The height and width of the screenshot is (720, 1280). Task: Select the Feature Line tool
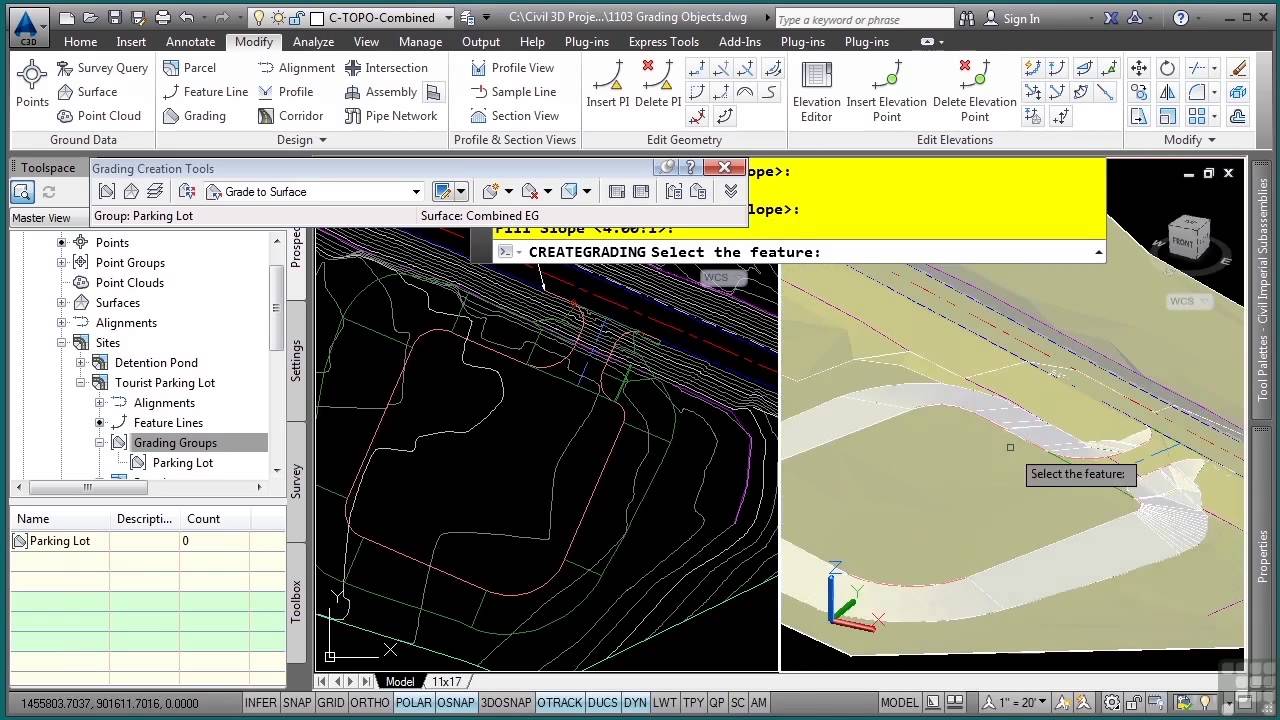(205, 92)
